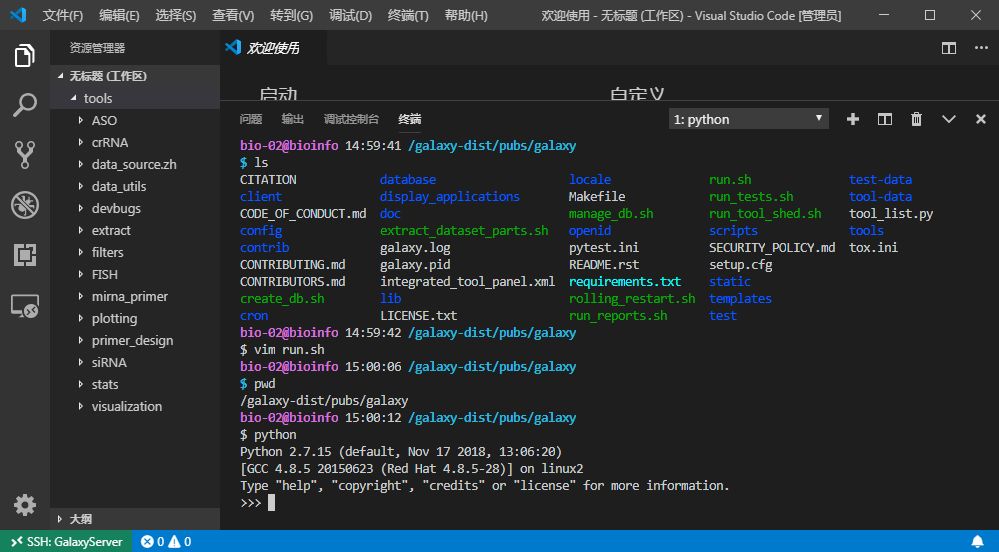Switch to the 调试控制台 panel tab
Screen dimensions: 999x552
[351, 119]
